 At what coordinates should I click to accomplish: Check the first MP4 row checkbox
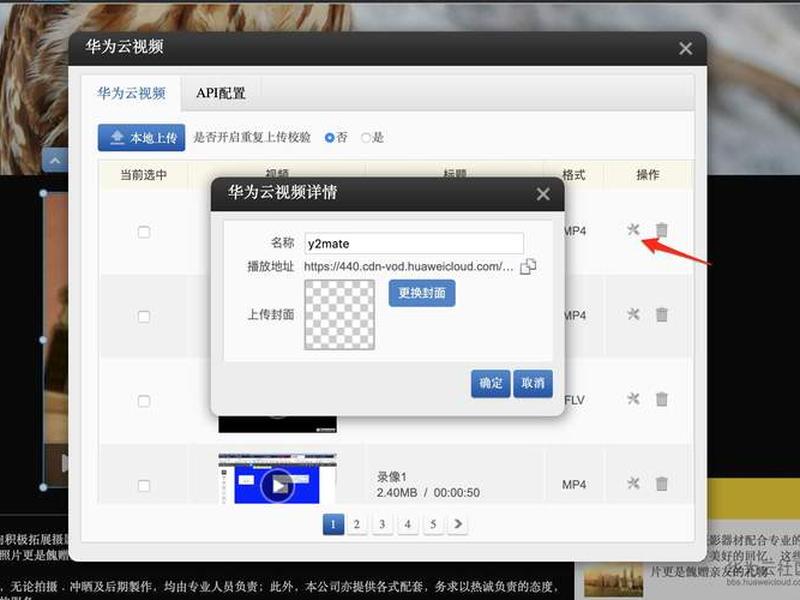[144, 232]
